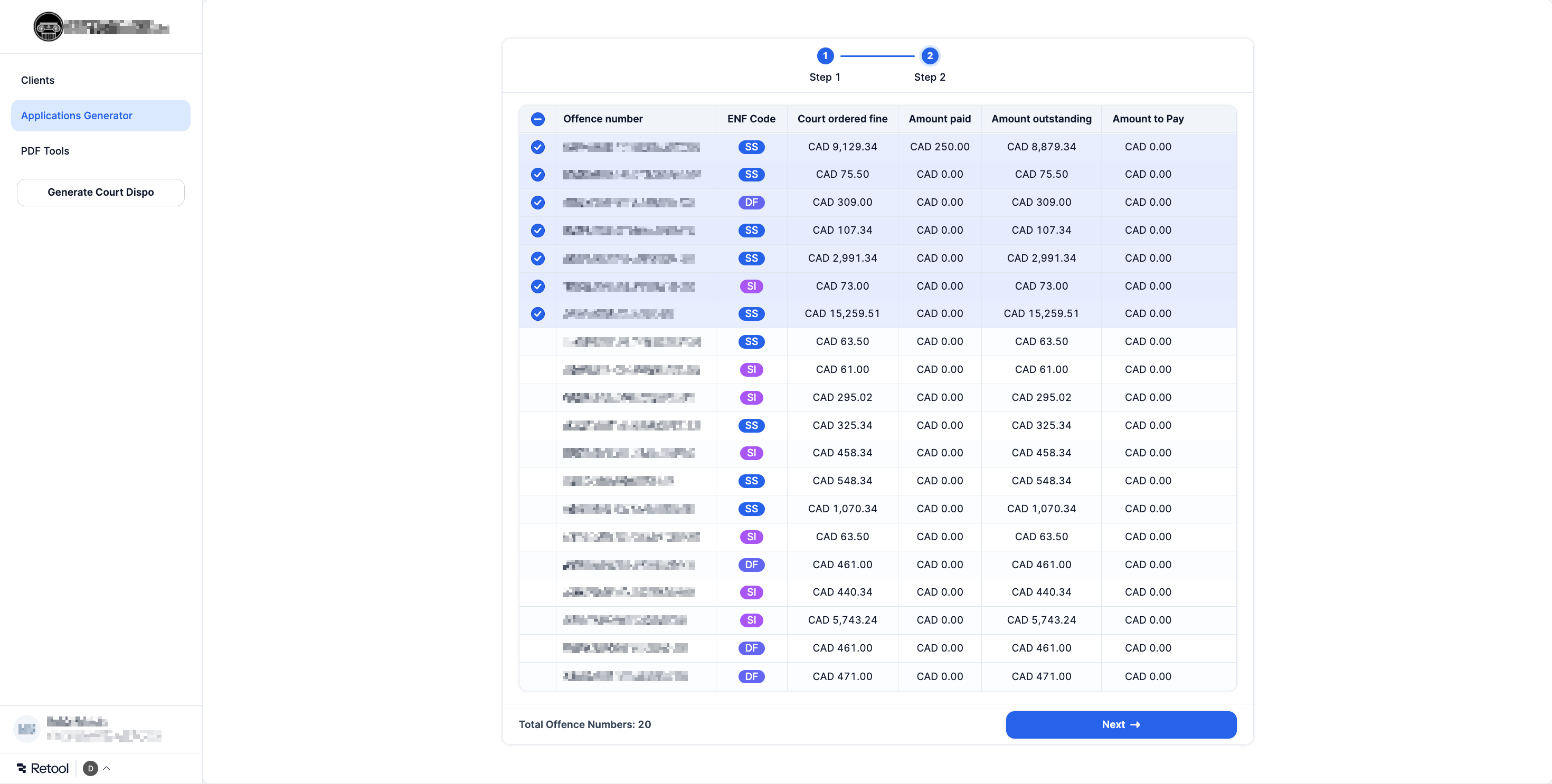Click the Retool logo

[43, 768]
